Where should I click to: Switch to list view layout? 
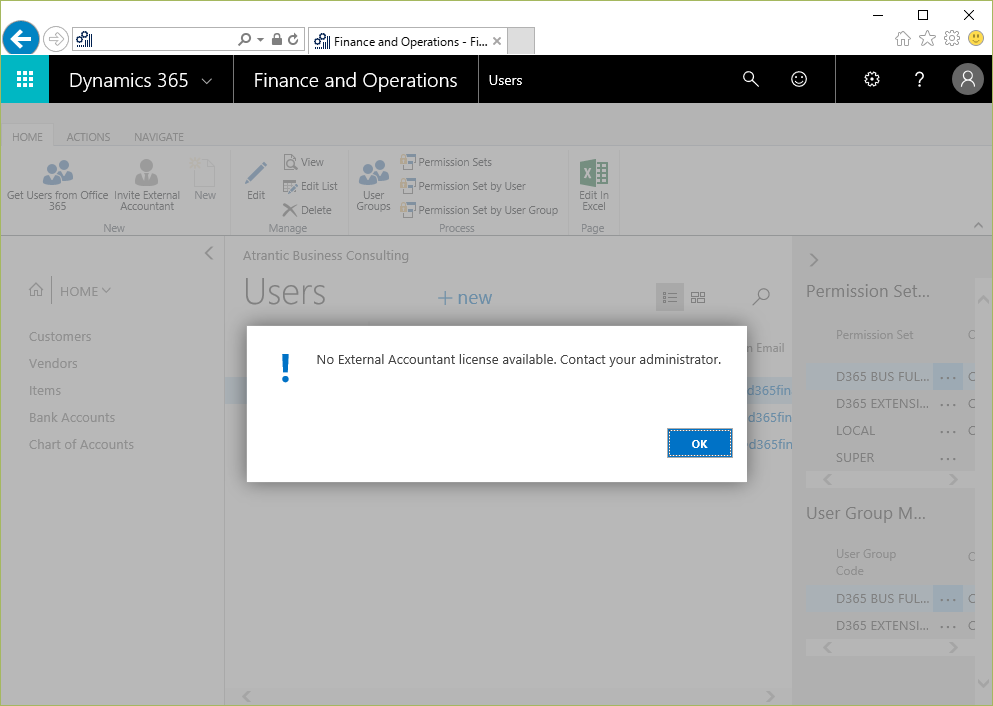669,297
